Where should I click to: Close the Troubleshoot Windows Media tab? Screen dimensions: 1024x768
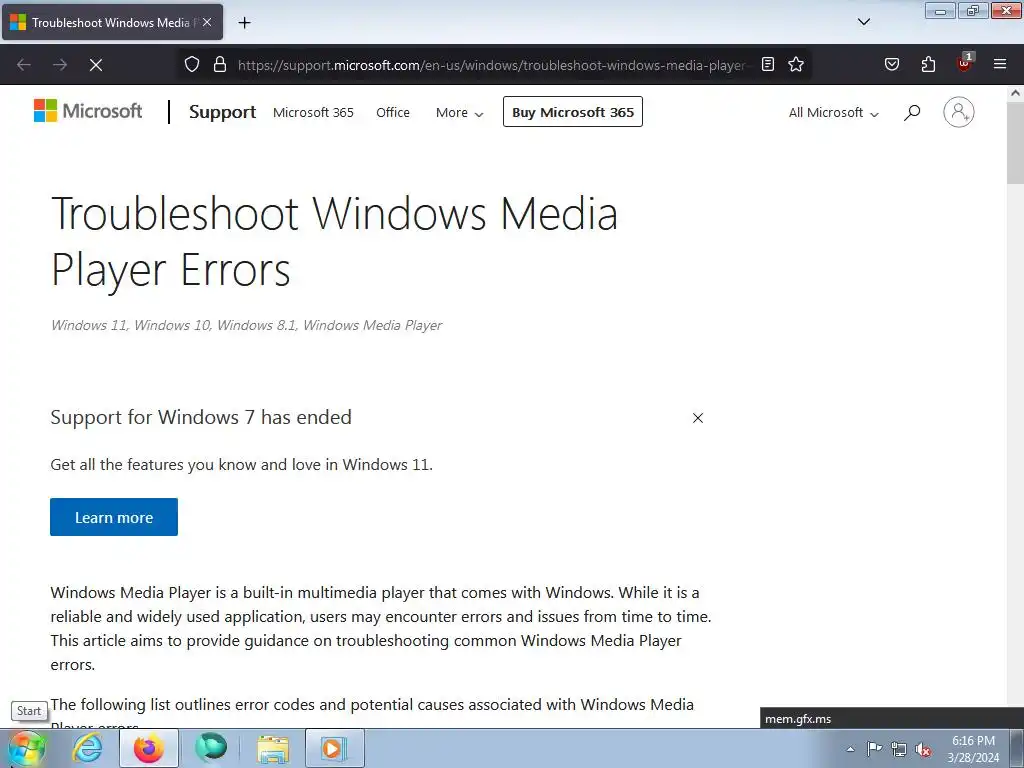coord(207,22)
